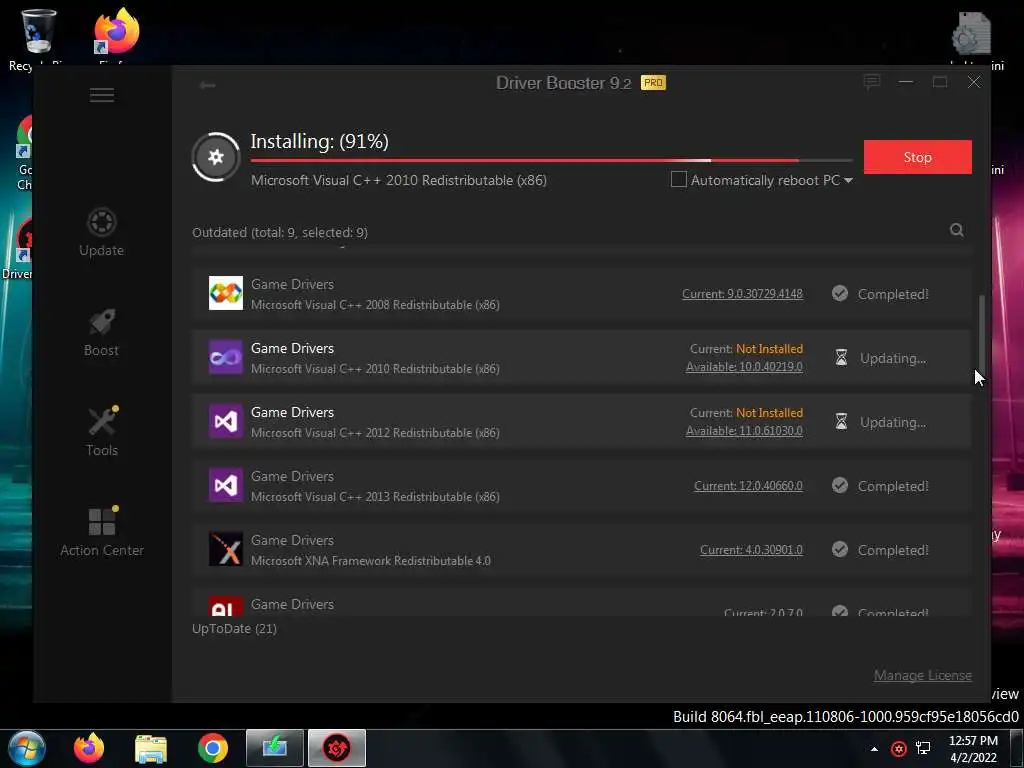Image resolution: width=1024 pixels, height=768 pixels.
Task: Click the Visual C++ 2010 Redistributable icon
Action: click(x=226, y=357)
